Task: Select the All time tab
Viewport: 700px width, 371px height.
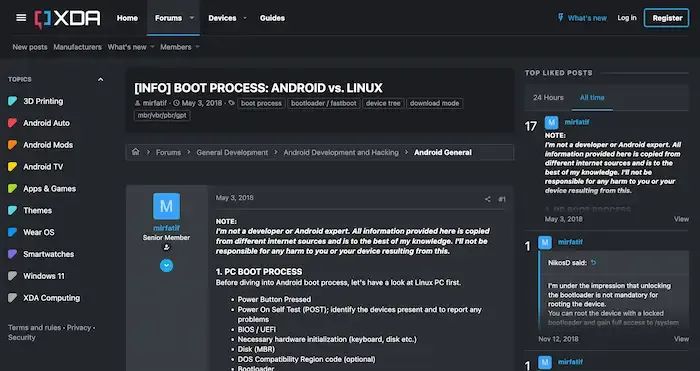Action: 592,97
